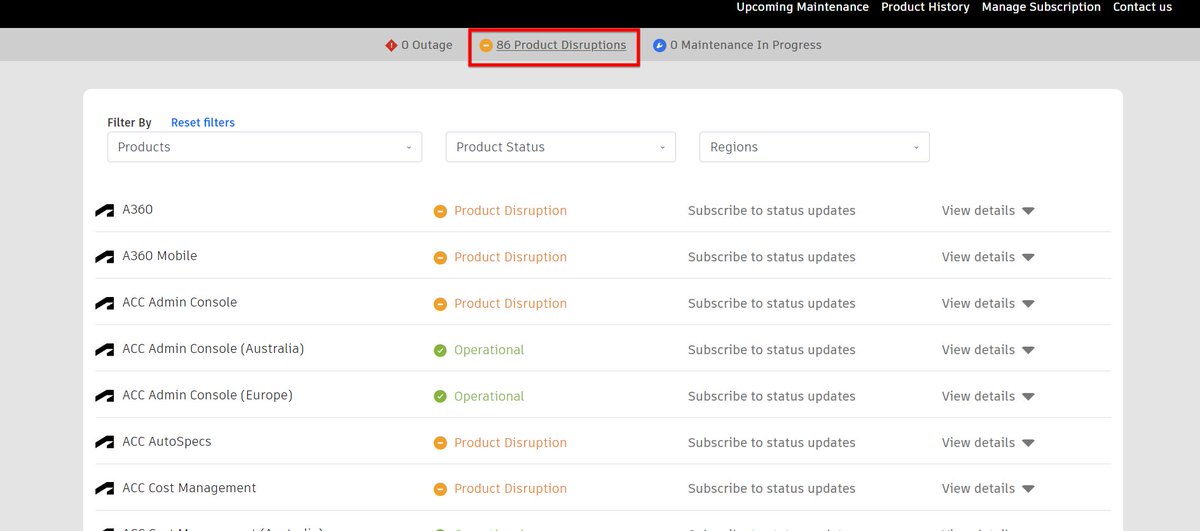Image resolution: width=1200 pixels, height=531 pixels.
Task: Open the Product Status filter dropdown
Action: coord(560,147)
